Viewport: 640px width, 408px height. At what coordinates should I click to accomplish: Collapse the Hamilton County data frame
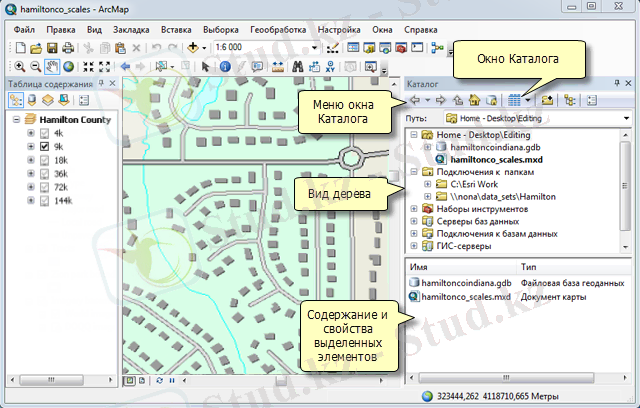16,120
